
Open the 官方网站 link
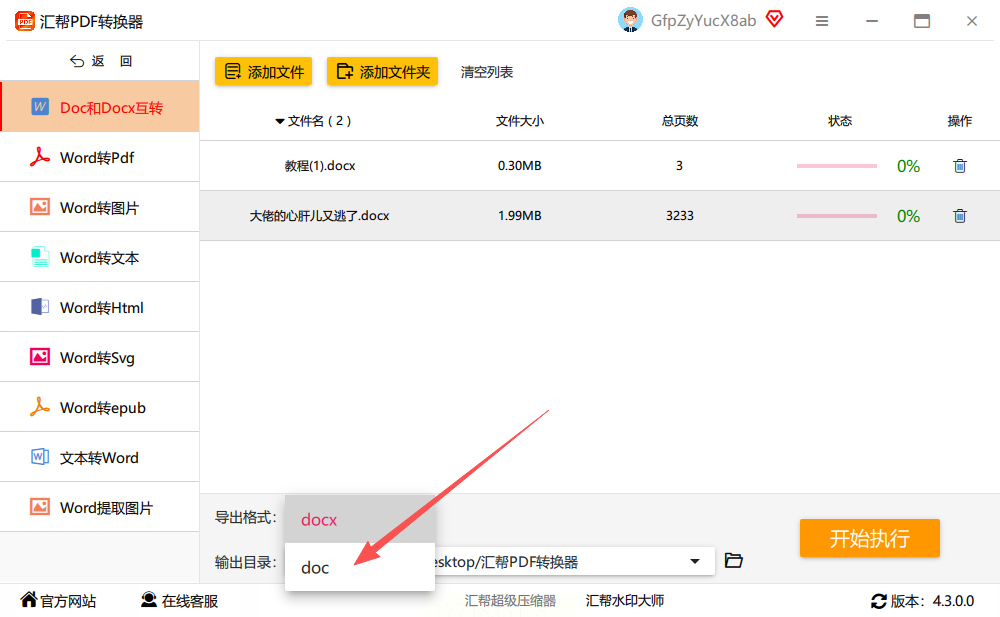pyautogui.click(x=68, y=600)
